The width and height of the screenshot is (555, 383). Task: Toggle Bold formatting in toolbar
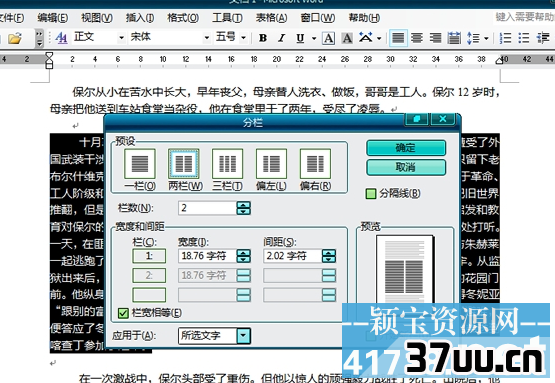[x=263, y=38]
